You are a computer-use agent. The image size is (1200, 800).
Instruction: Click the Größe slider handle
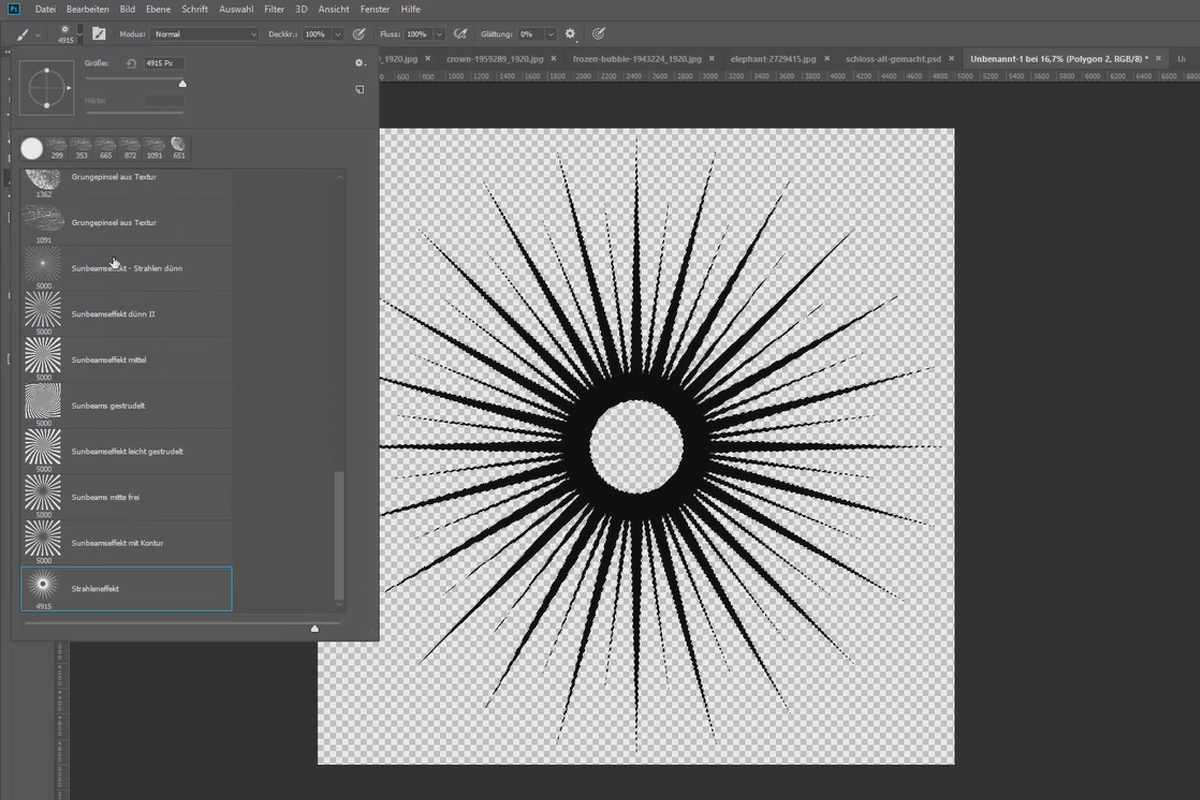pos(182,84)
